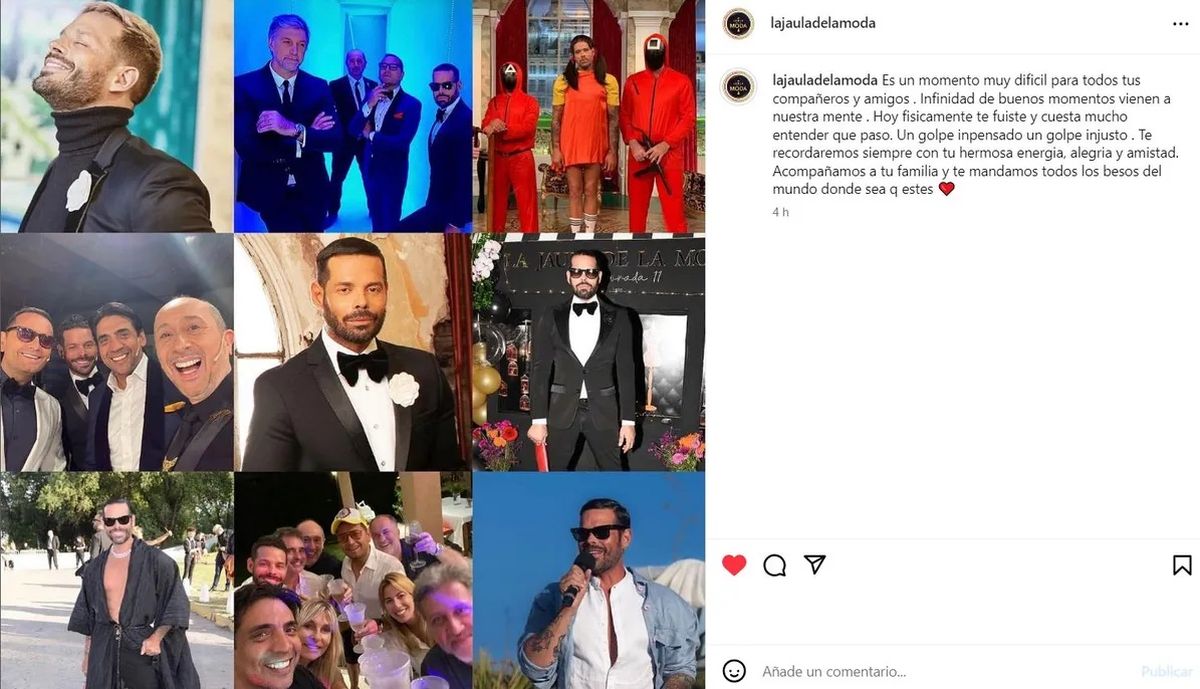Focus the 'Añade un comentario...' field
The image size is (1200, 689).
tap(945, 672)
